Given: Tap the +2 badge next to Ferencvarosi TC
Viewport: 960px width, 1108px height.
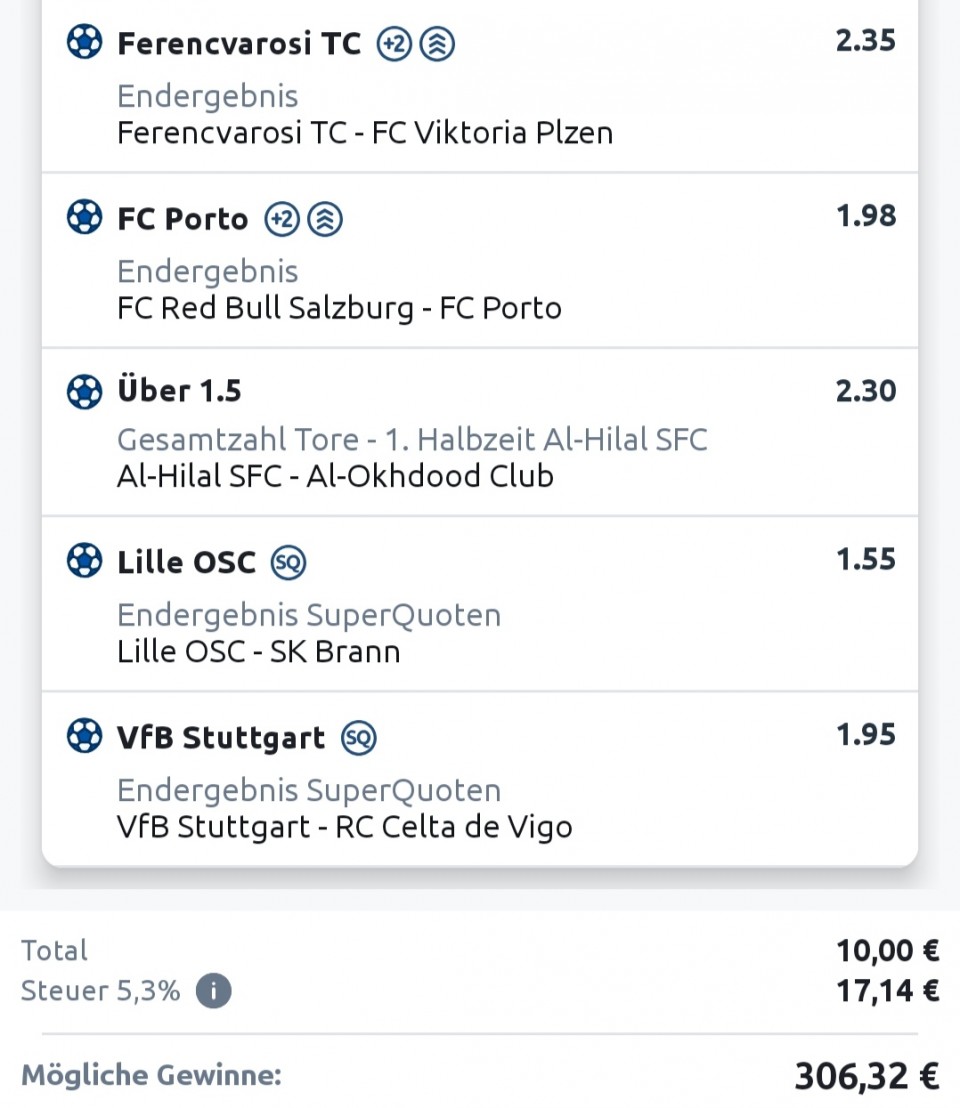Looking at the screenshot, I should point(394,44).
